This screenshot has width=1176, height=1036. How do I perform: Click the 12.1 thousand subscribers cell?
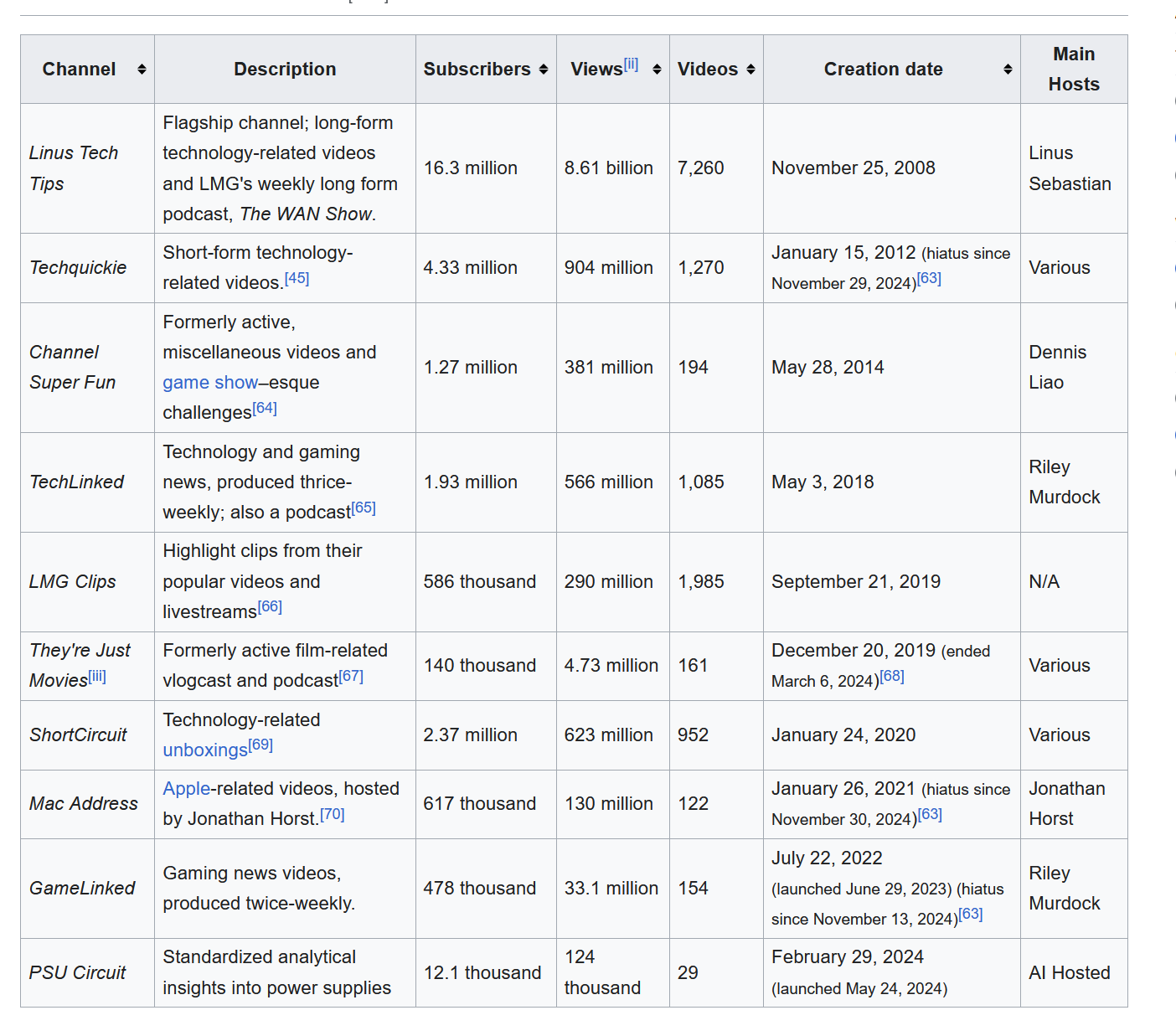click(x=486, y=973)
